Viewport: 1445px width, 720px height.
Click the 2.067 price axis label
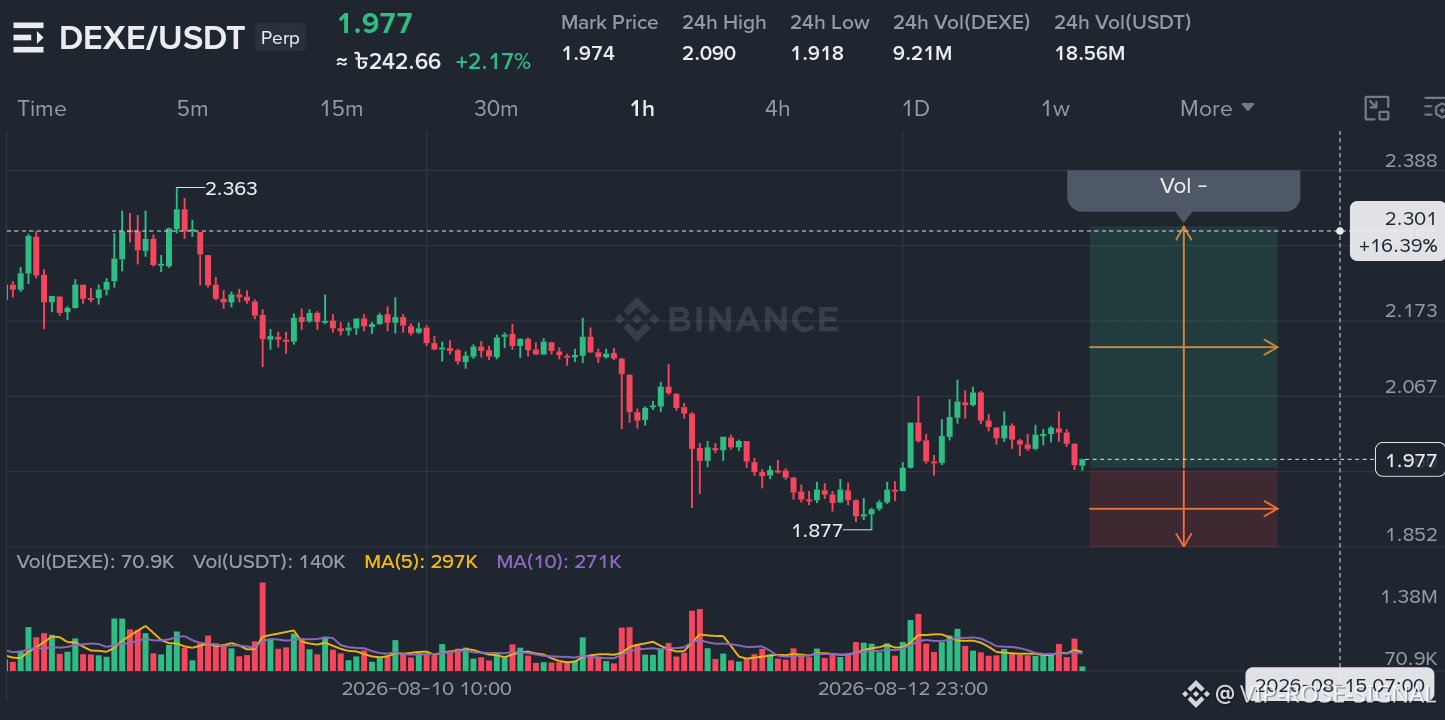[x=1411, y=386]
